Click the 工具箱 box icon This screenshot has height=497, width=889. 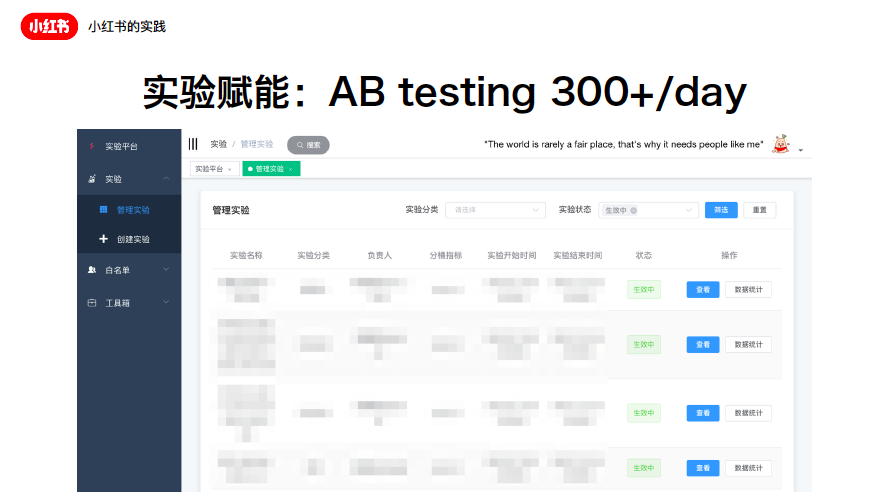click(92, 303)
